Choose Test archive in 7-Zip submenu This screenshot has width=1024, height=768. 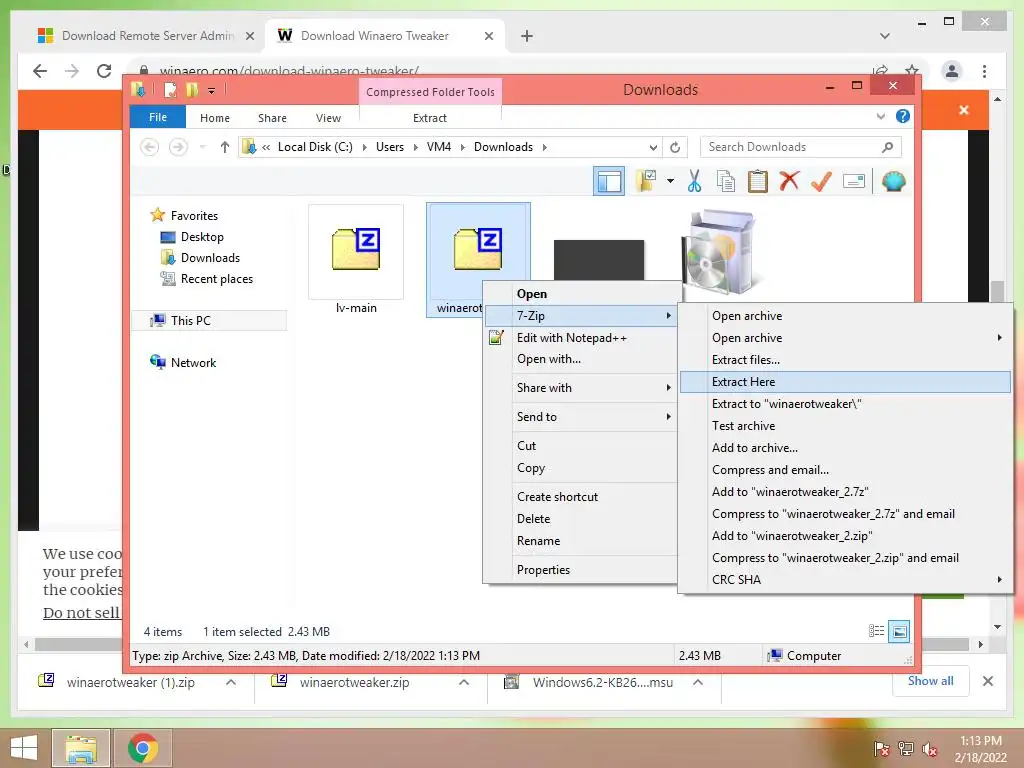[845, 426]
